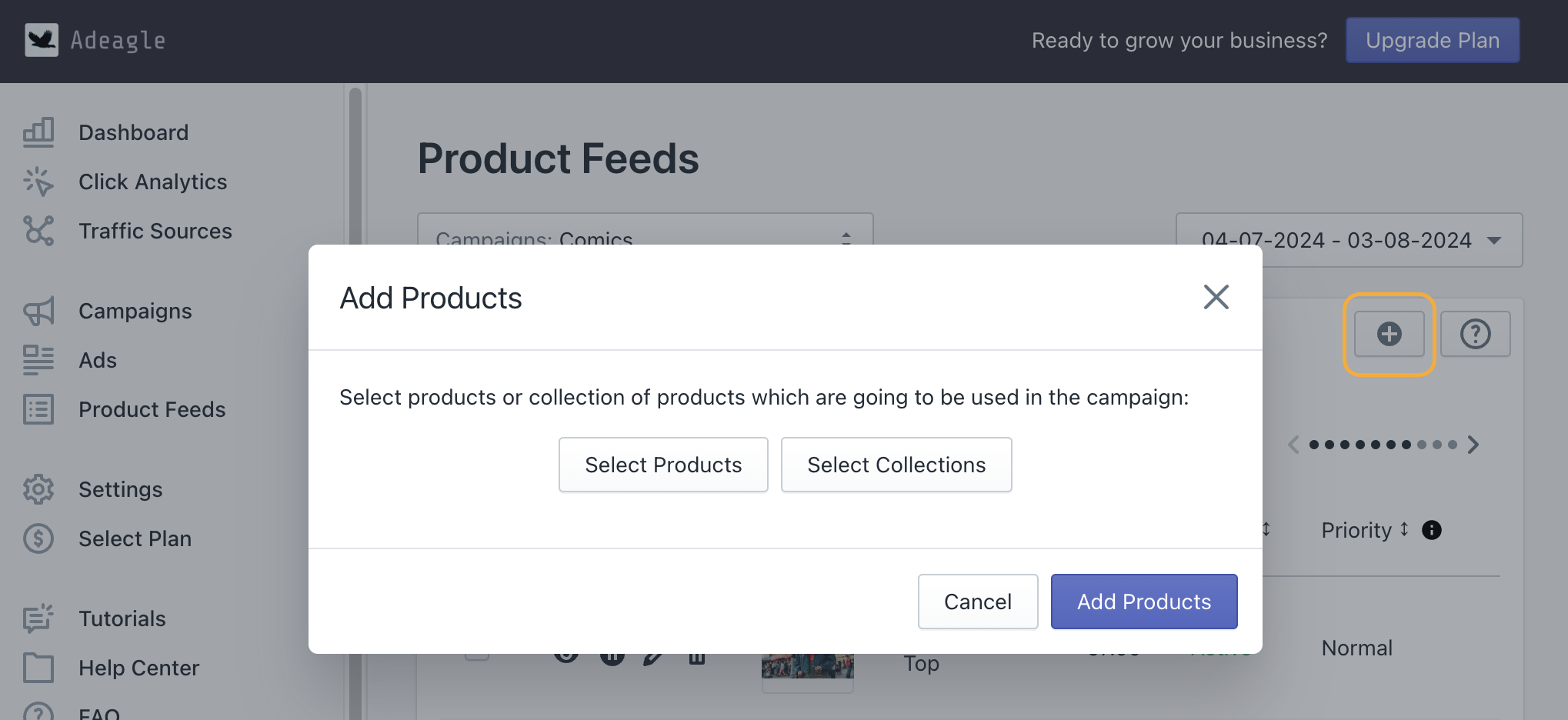Click the Priority info toggle icon
The height and width of the screenshot is (720, 1568).
click(1431, 530)
